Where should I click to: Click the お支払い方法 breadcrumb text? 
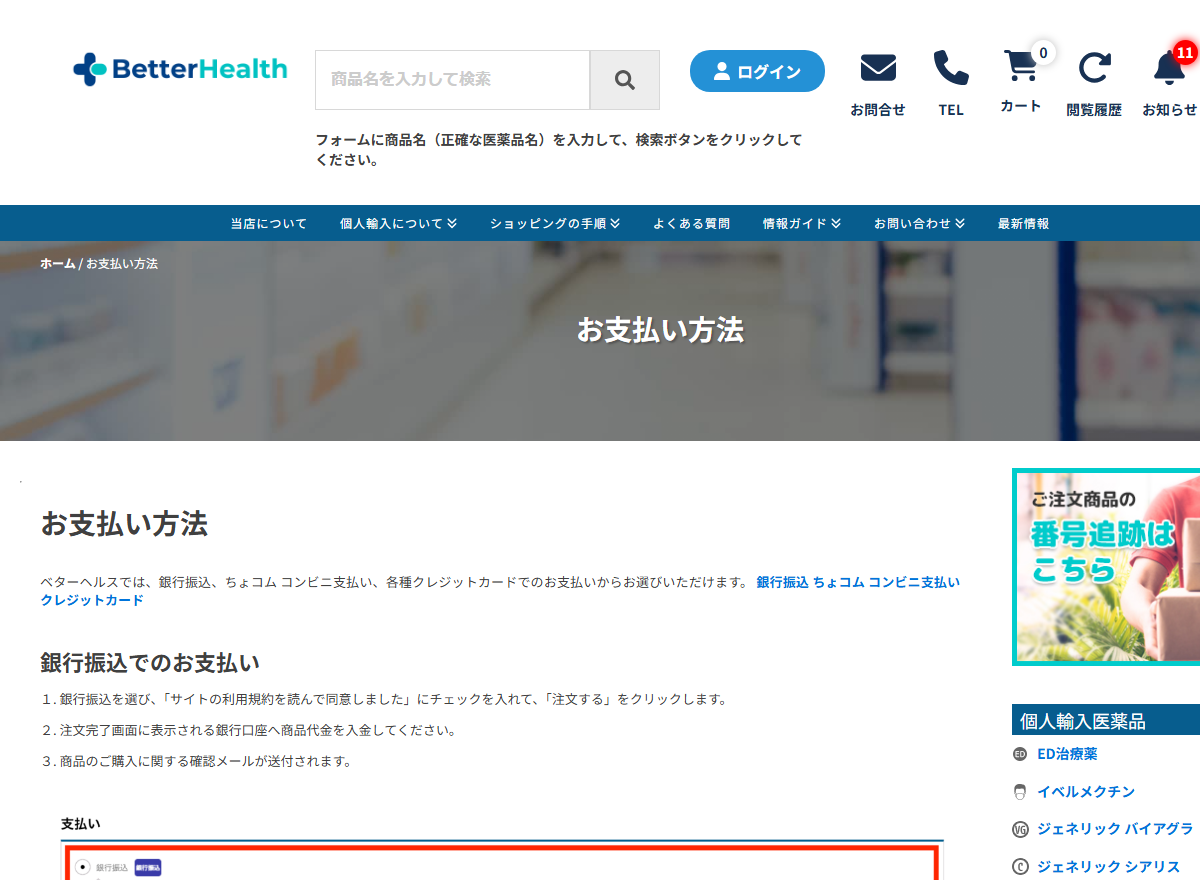click(x=122, y=264)
